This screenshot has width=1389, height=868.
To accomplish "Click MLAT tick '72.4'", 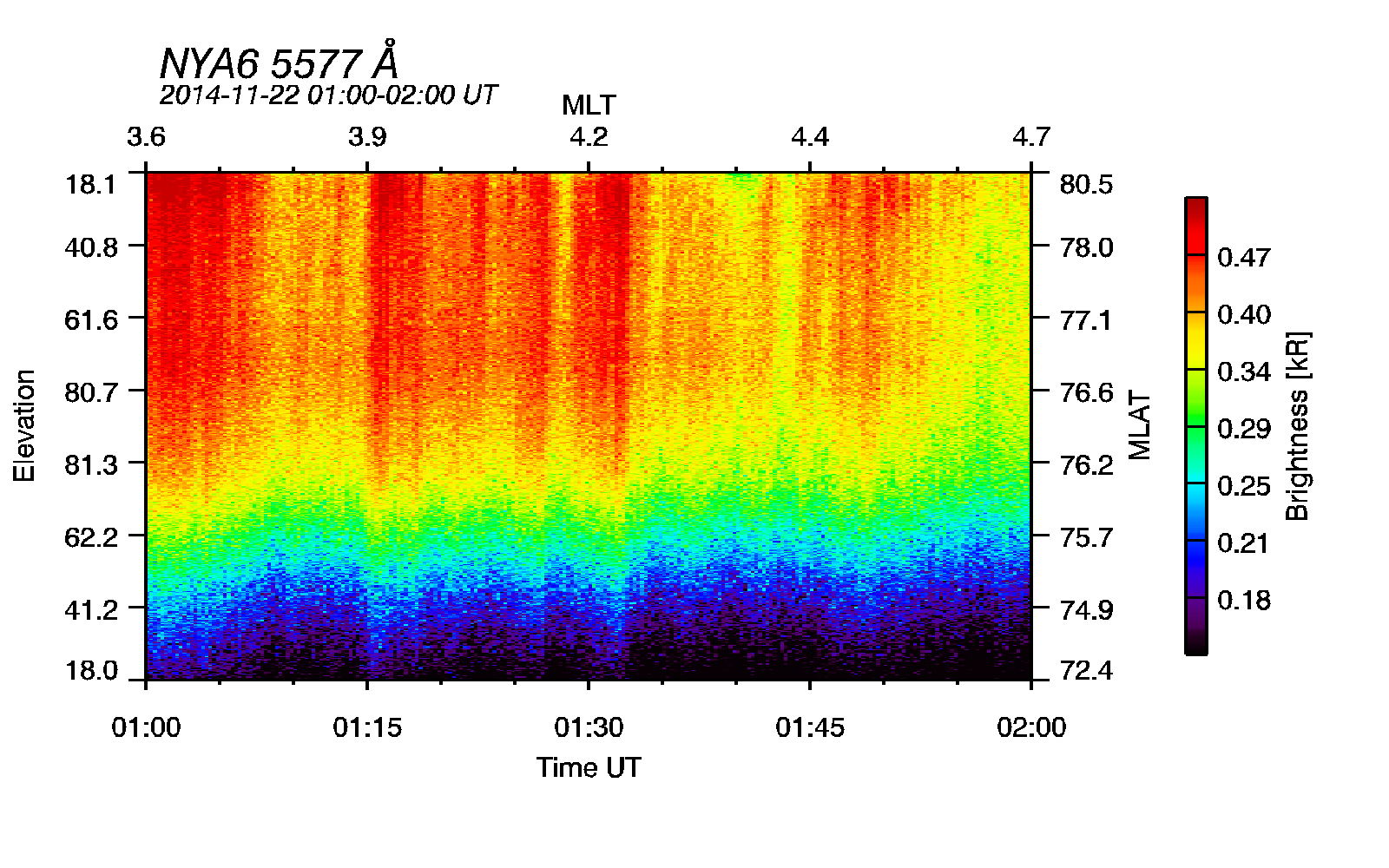I will point(1086,670).
